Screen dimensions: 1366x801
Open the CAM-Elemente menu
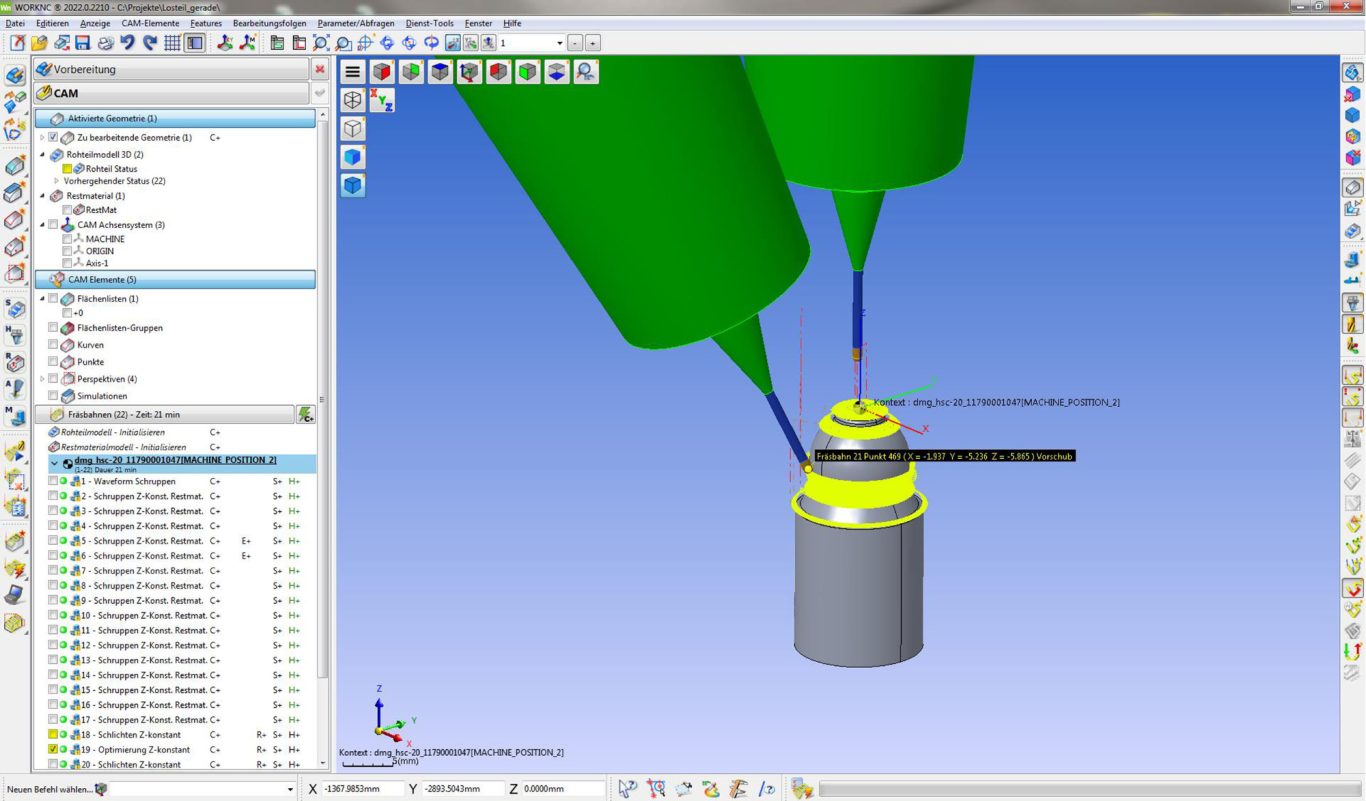[150, 23]
